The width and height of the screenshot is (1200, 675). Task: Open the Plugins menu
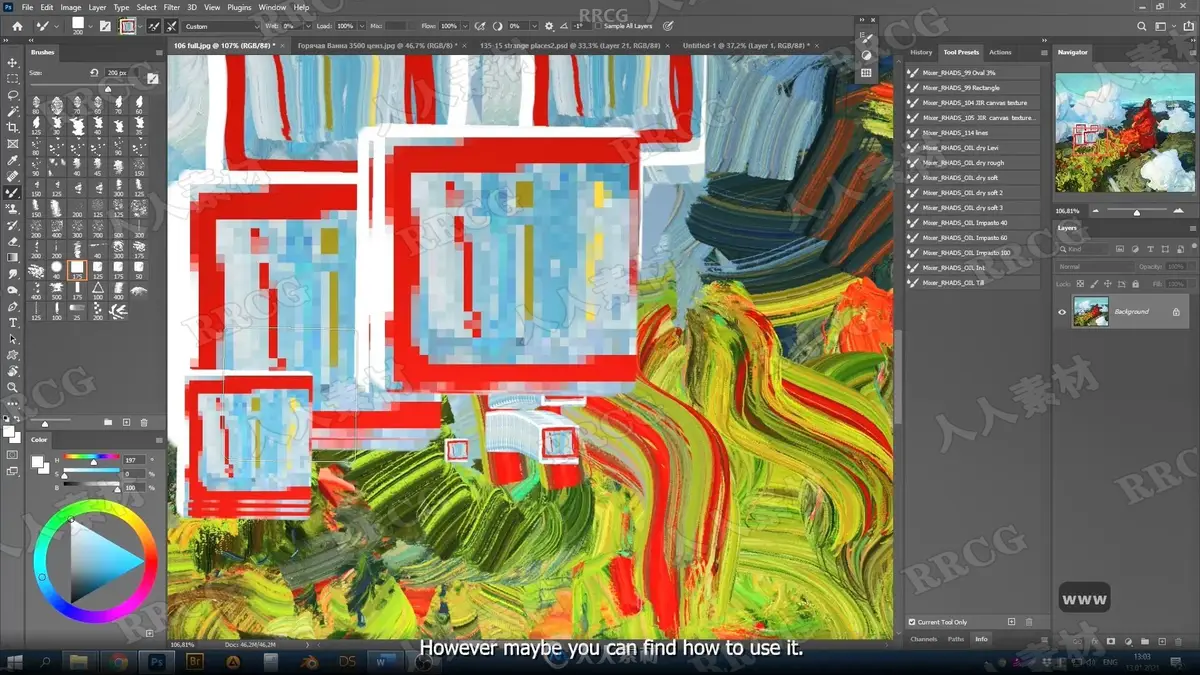click(239, 7)
